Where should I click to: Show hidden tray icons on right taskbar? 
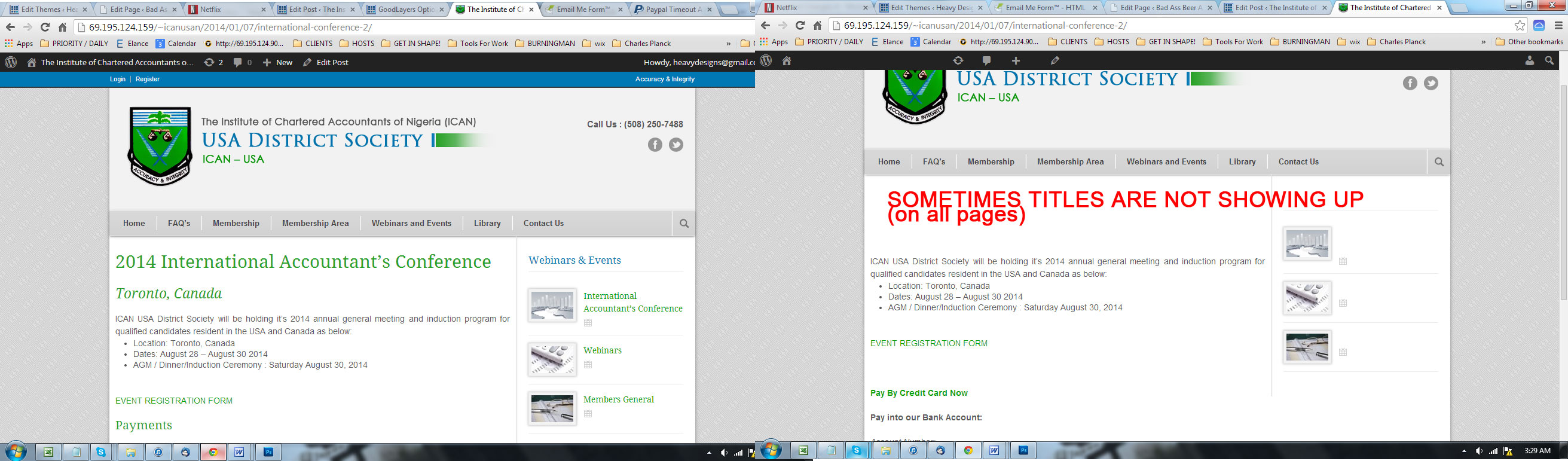click(1463, 451)
